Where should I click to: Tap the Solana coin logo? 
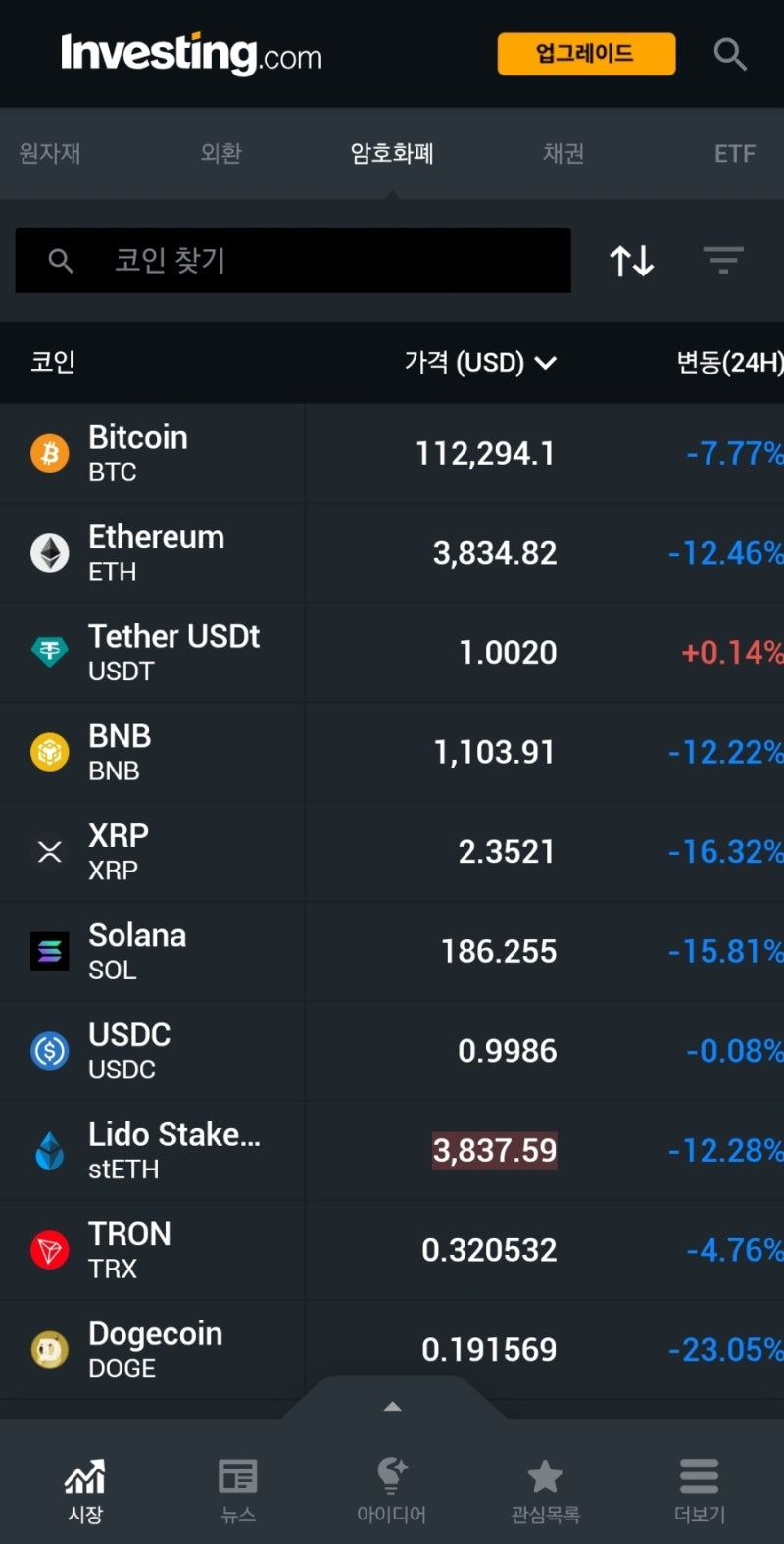click(x=50, y=951)
